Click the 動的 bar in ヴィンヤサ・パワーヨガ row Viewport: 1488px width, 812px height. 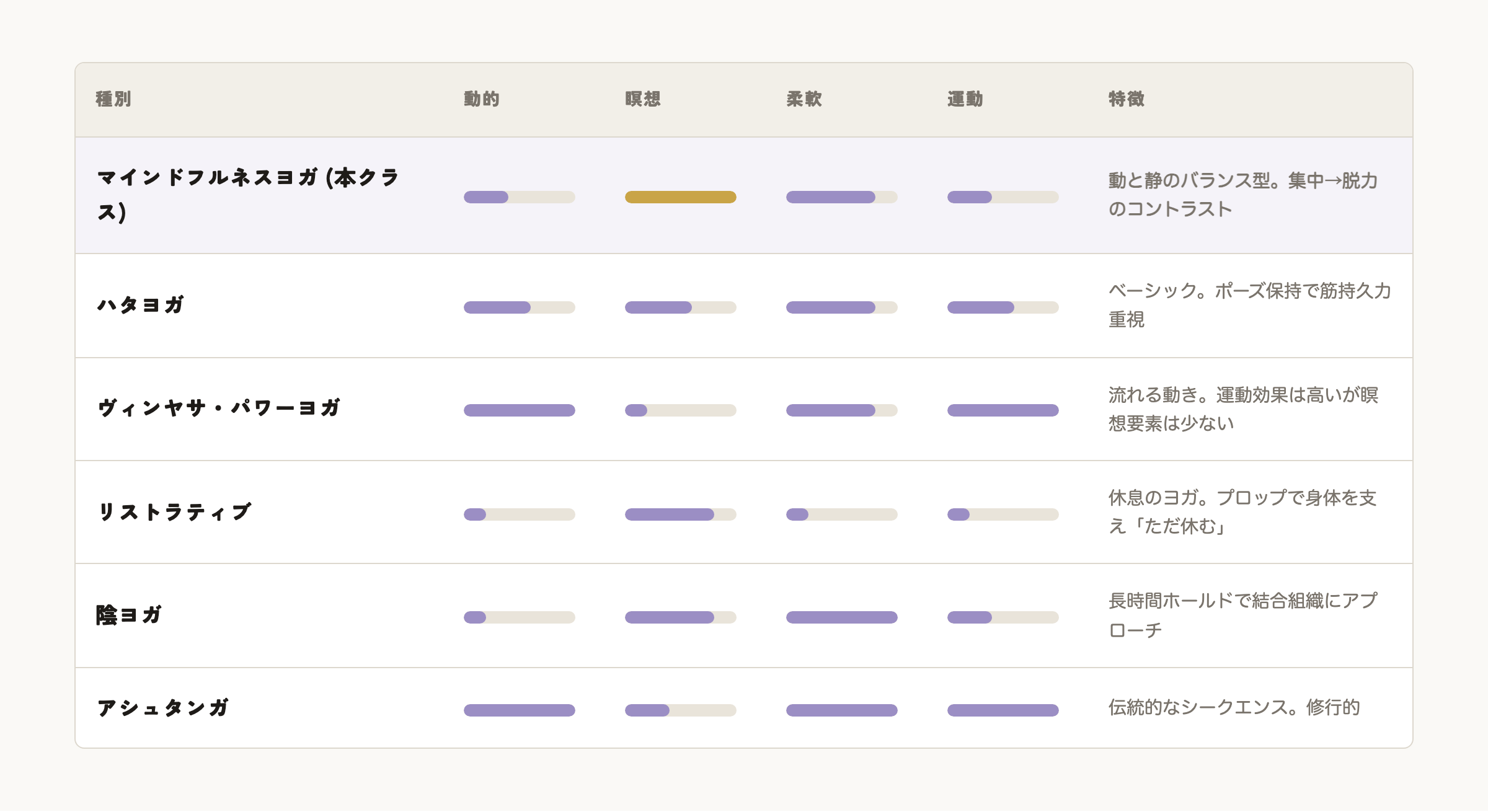[520, 410]
